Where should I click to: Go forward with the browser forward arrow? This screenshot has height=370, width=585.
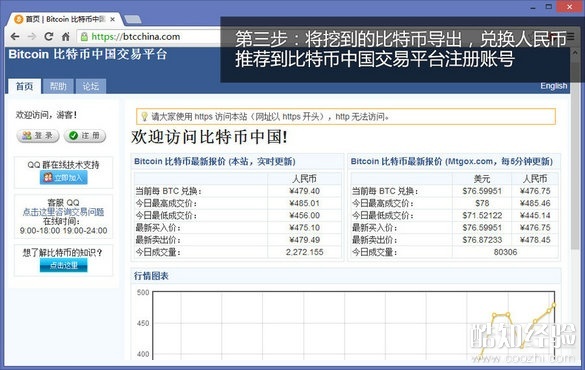(x=32, y=37)
